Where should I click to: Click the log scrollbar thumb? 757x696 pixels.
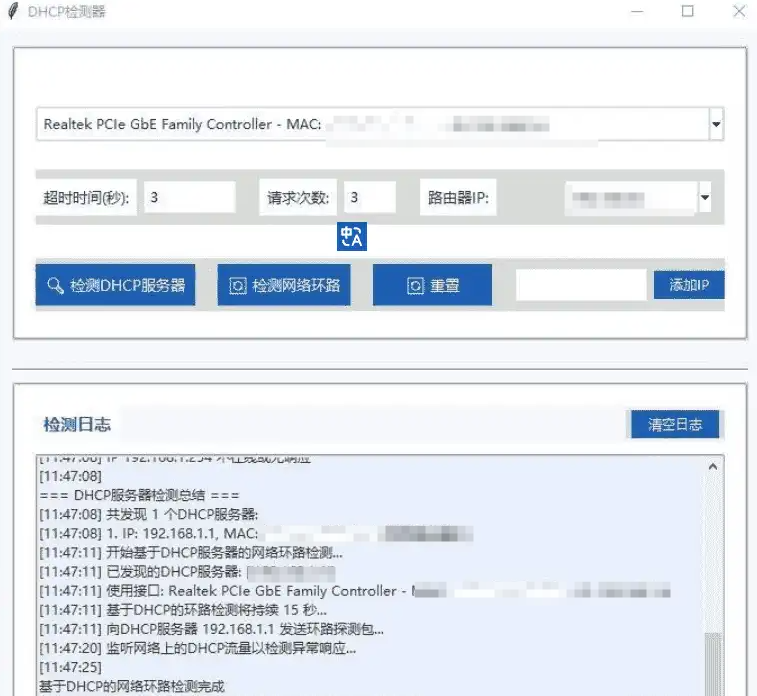point(713,664)
